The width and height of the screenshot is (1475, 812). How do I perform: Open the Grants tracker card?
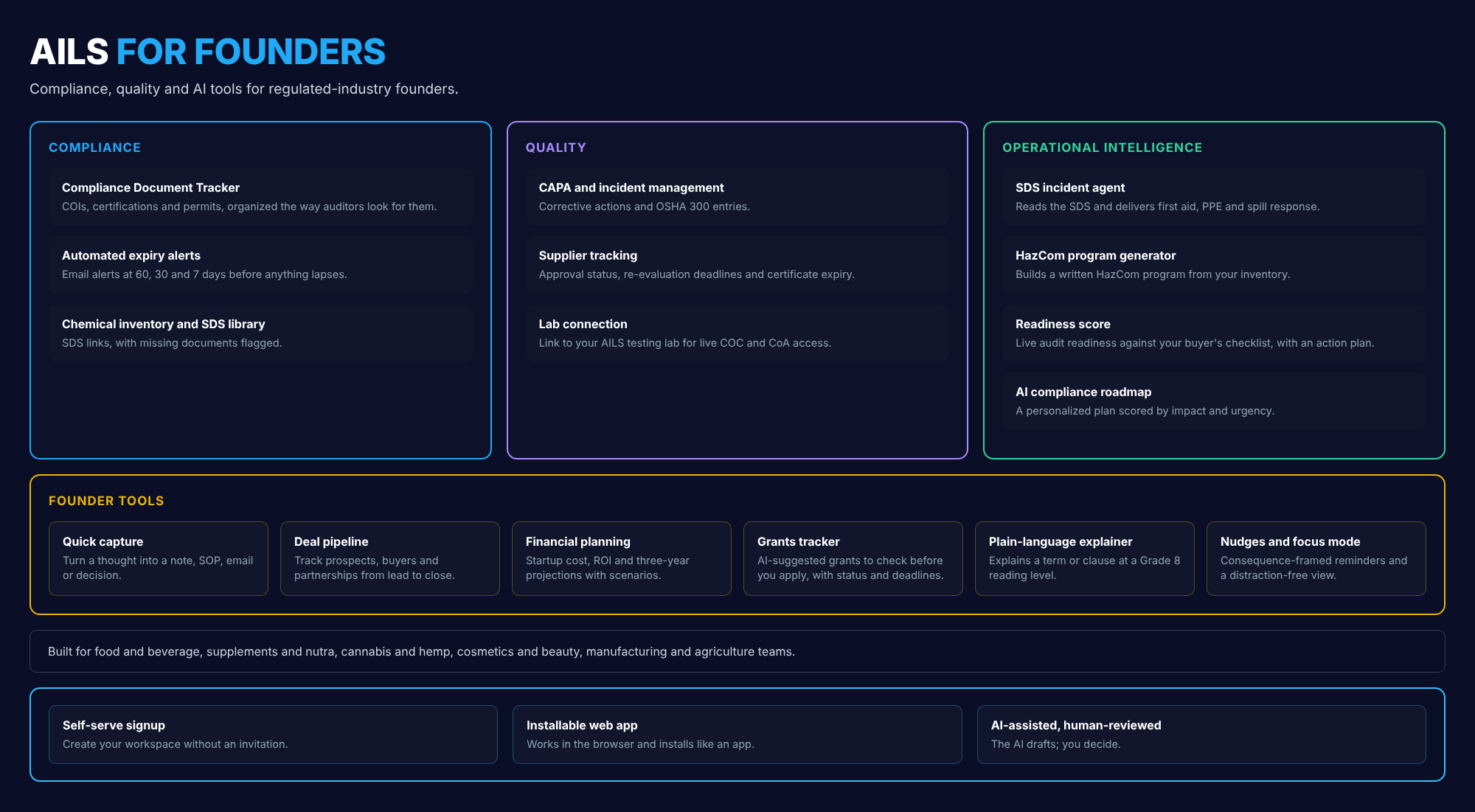click(853, 558)
